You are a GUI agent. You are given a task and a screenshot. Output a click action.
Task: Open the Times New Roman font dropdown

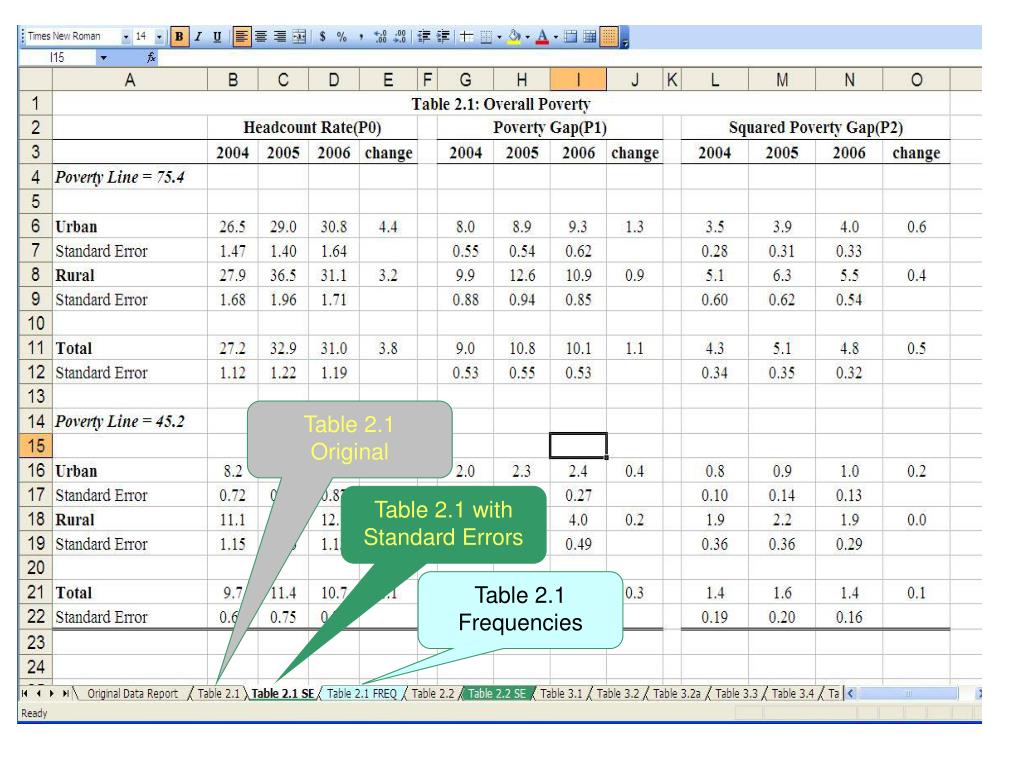click(126, 37)
